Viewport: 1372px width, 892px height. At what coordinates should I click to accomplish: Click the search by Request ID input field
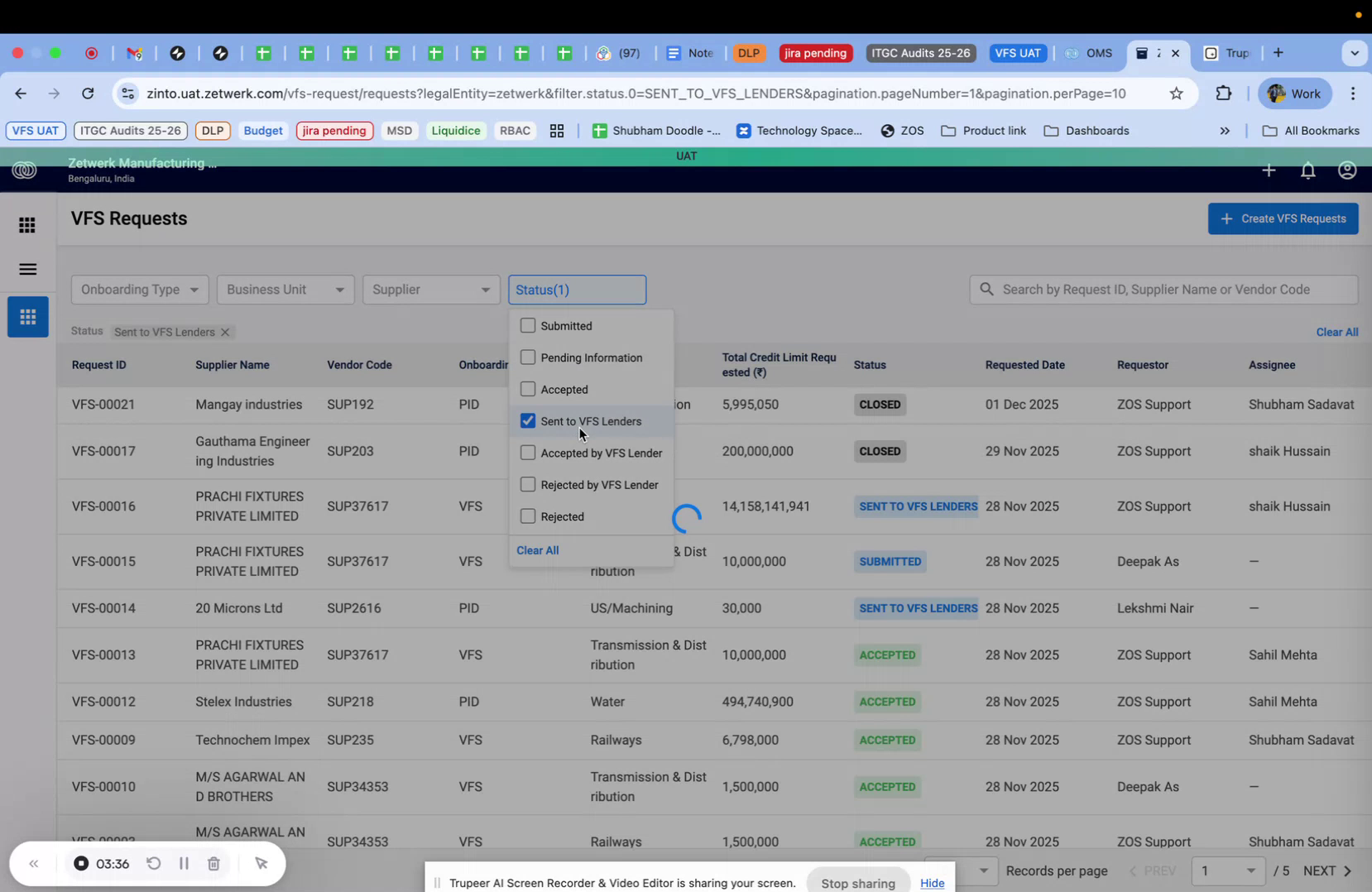(x=1159, y=290)
